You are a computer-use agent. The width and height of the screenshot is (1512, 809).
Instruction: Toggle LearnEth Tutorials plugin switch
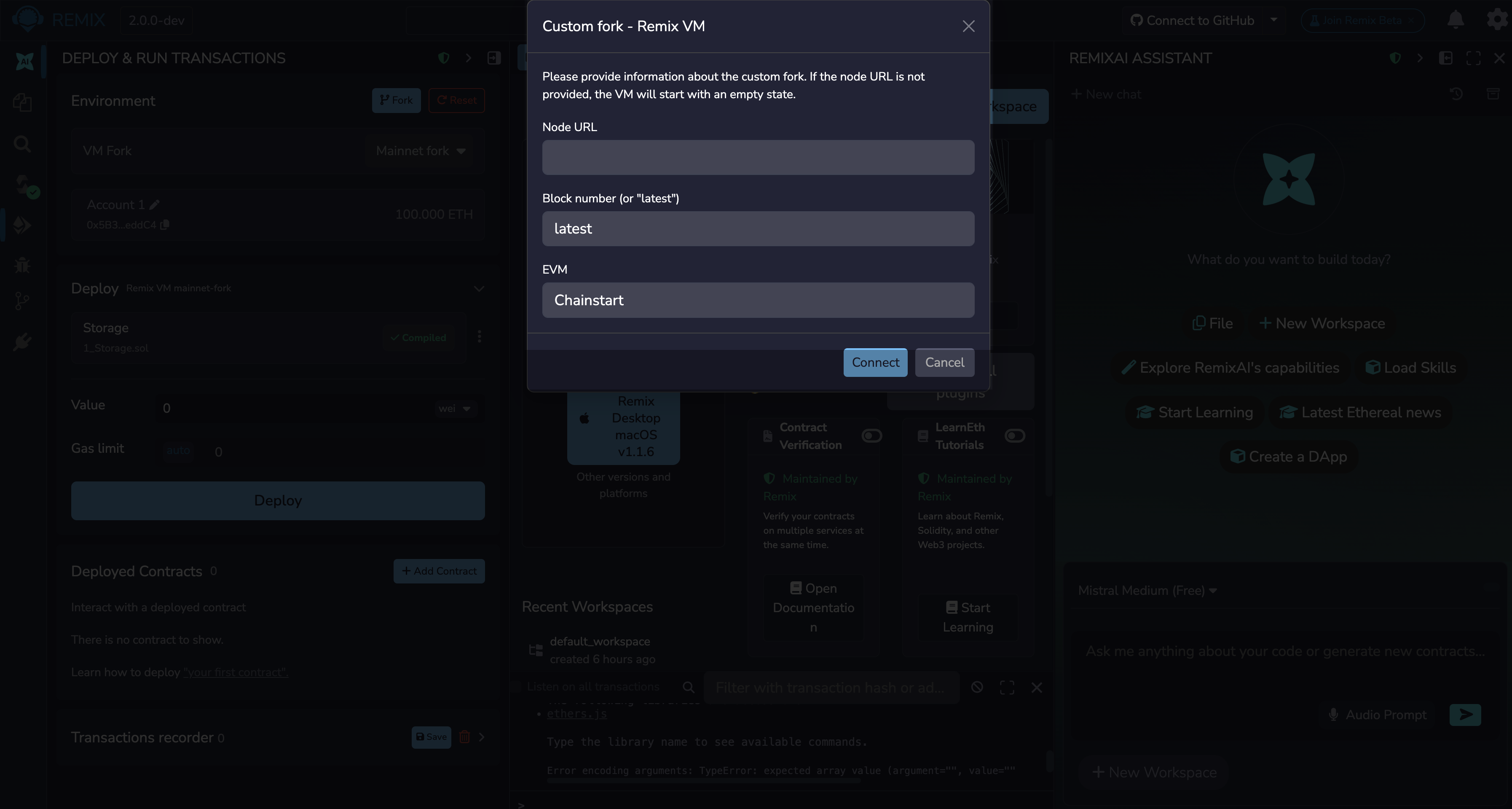(x=1015, y=435)
